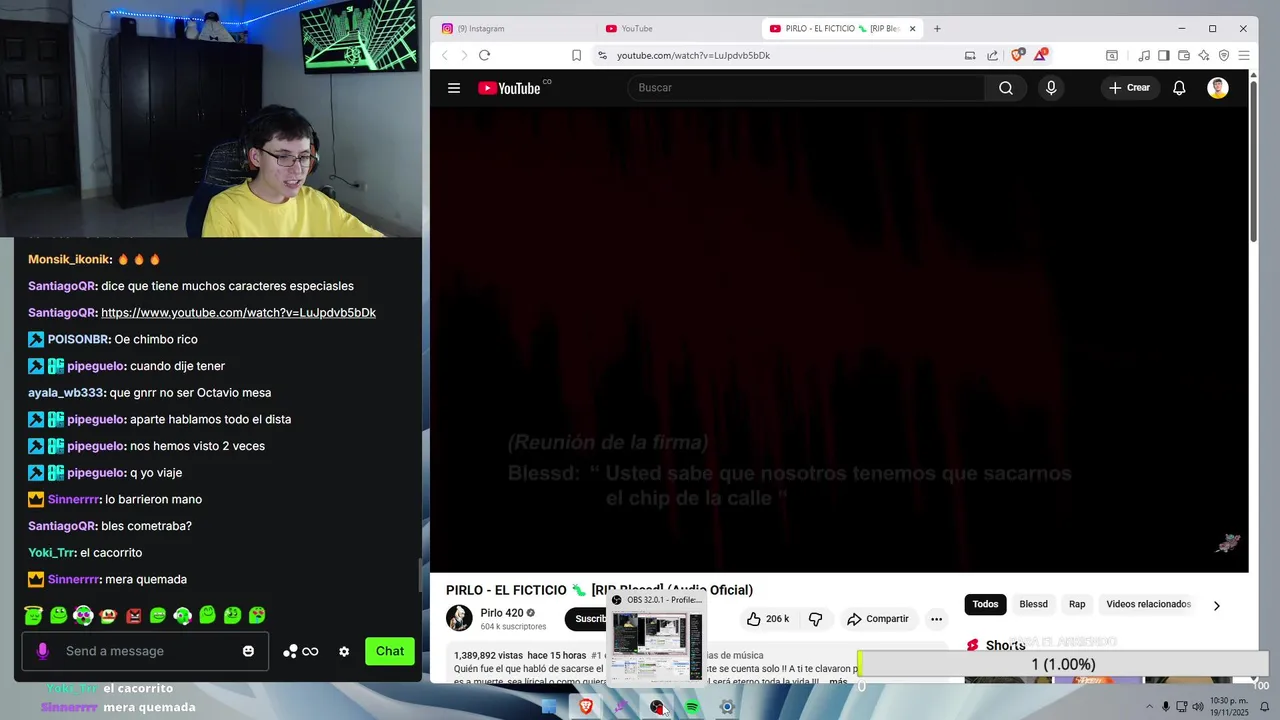
Task: Open the Brave Rewards triangle icon
Action: 1041,55
